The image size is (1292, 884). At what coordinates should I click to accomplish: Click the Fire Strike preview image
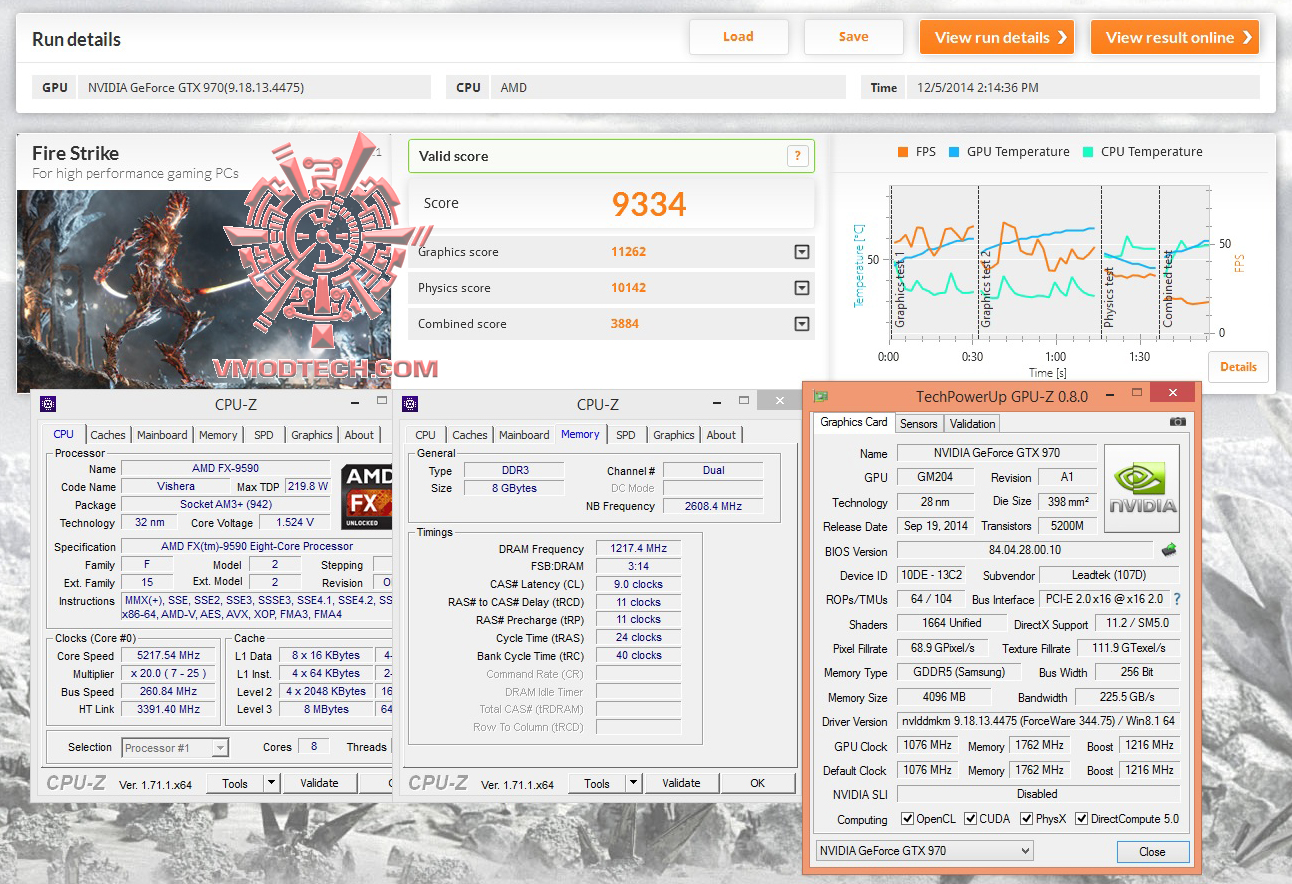click(204, 290)
